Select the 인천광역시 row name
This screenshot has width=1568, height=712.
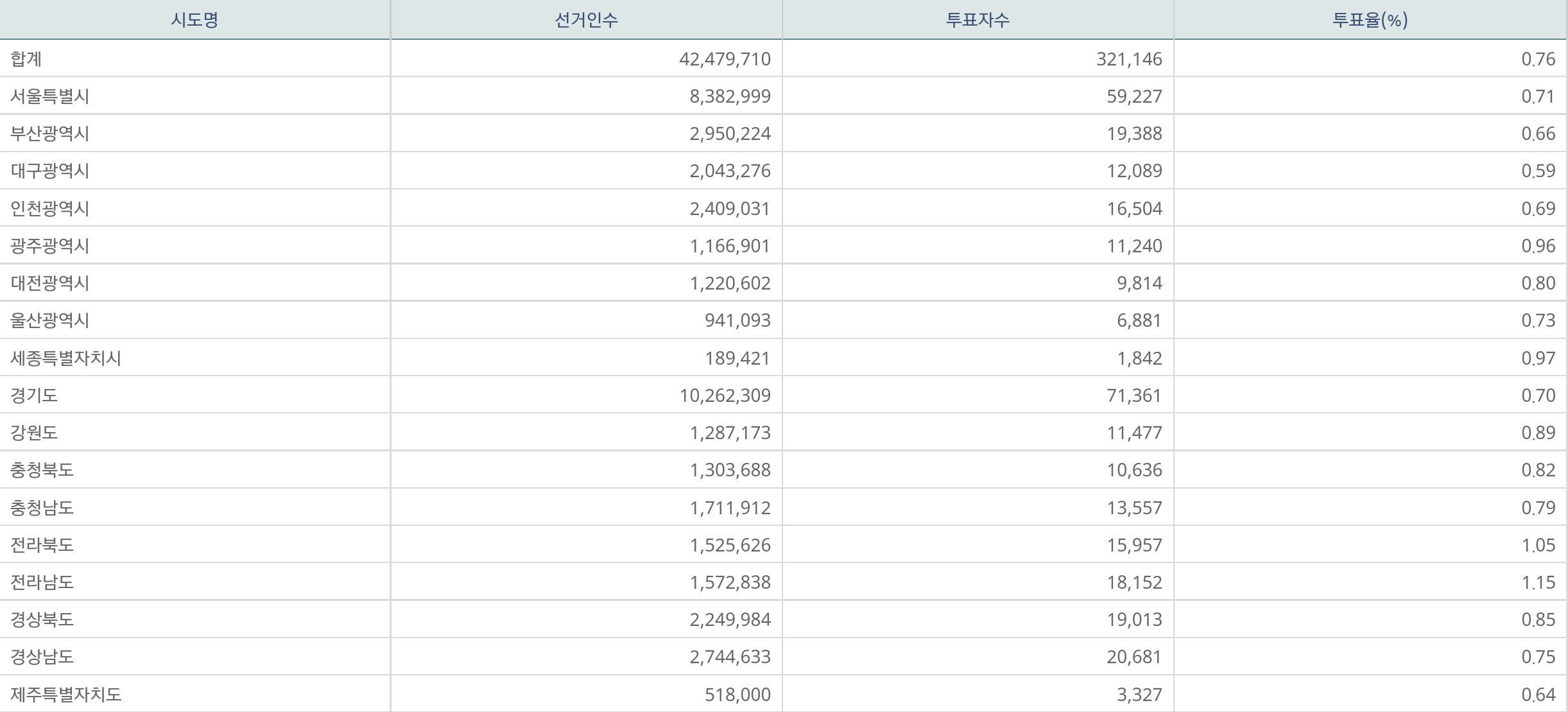50,209
